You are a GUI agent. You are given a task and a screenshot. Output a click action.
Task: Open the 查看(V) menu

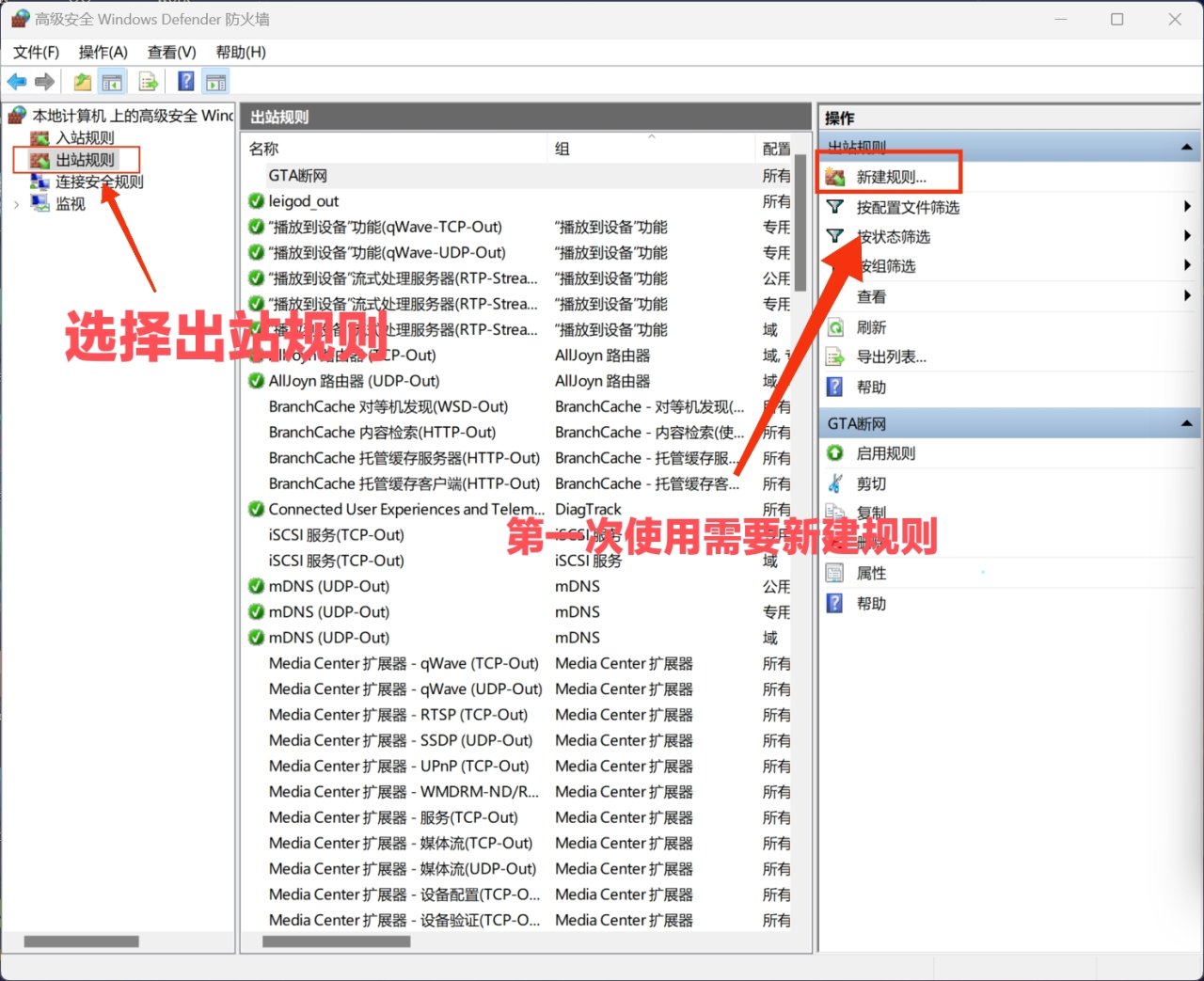pos(172,52)
